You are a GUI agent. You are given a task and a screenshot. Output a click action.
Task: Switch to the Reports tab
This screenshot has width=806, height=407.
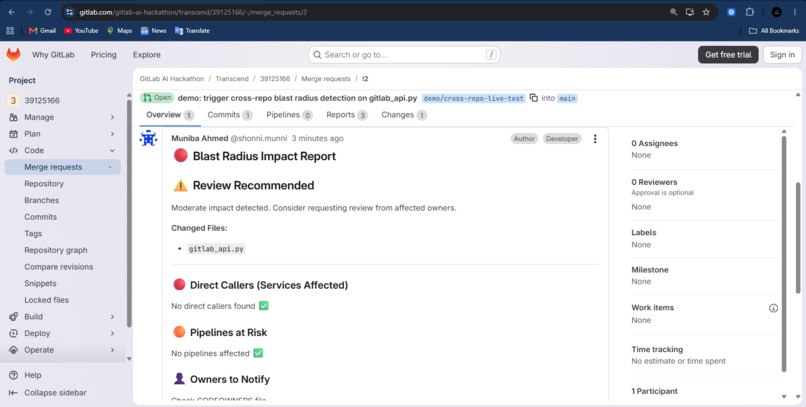(x=346, y=115)
